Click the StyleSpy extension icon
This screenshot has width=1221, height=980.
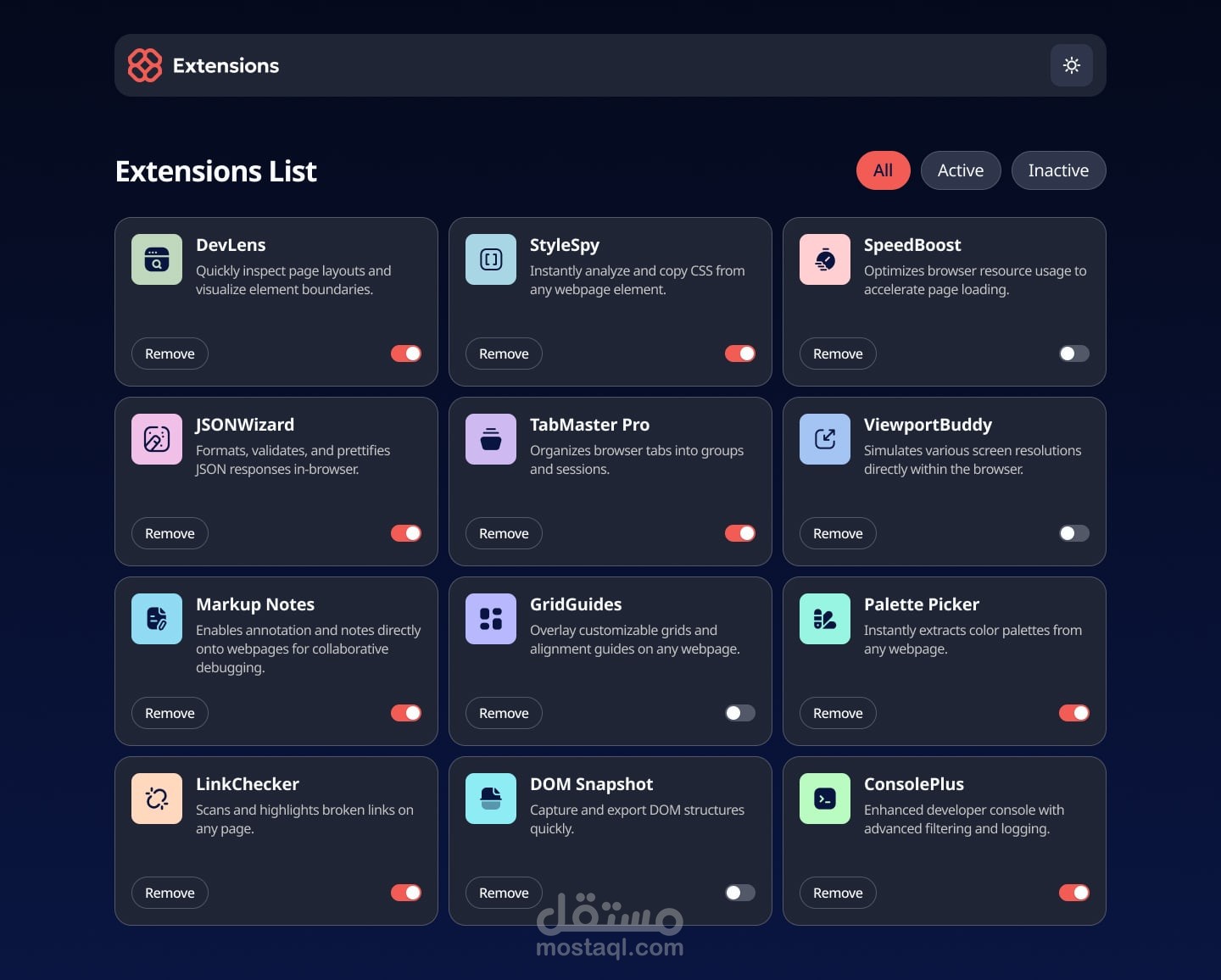pos(490,259)
